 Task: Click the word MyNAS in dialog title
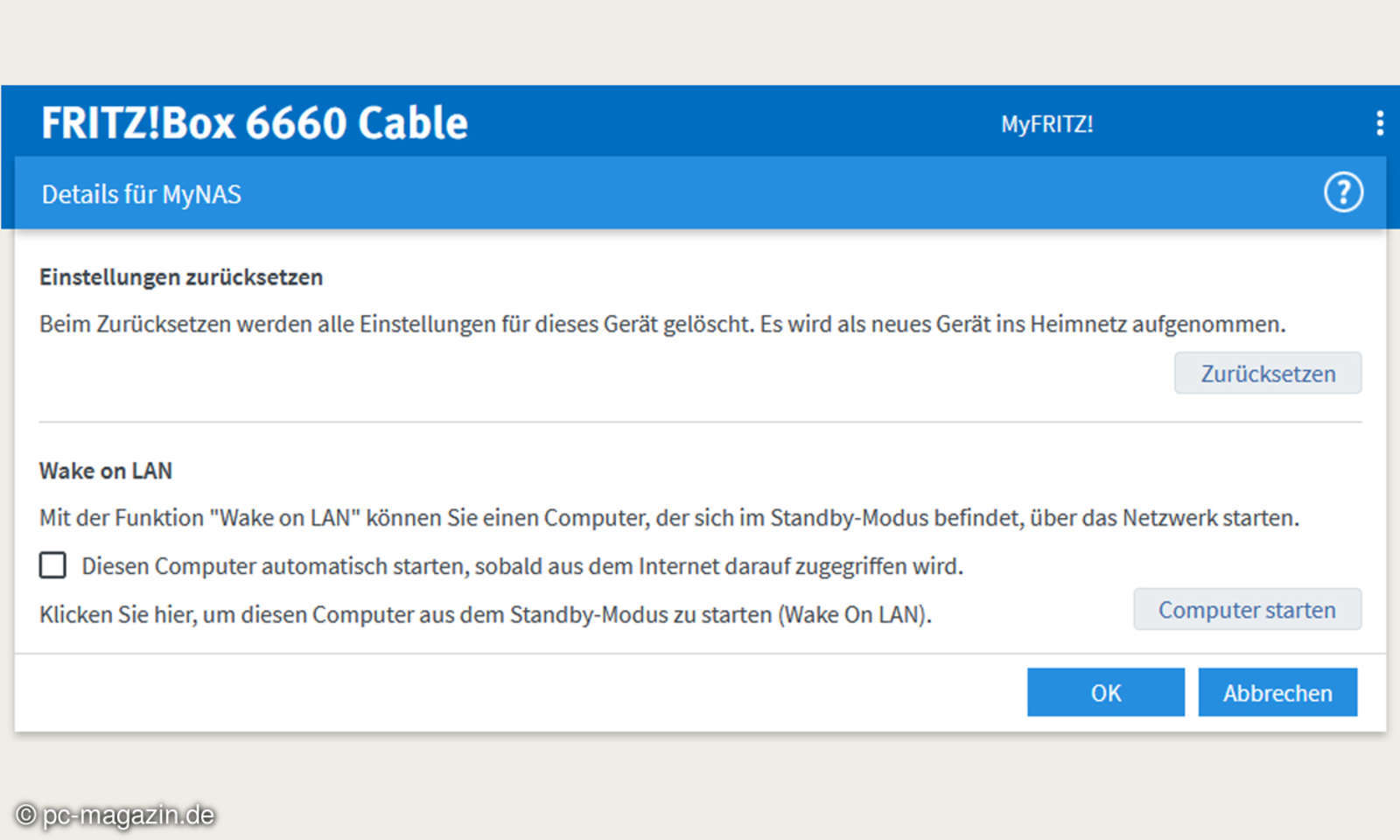coord(201,194)
